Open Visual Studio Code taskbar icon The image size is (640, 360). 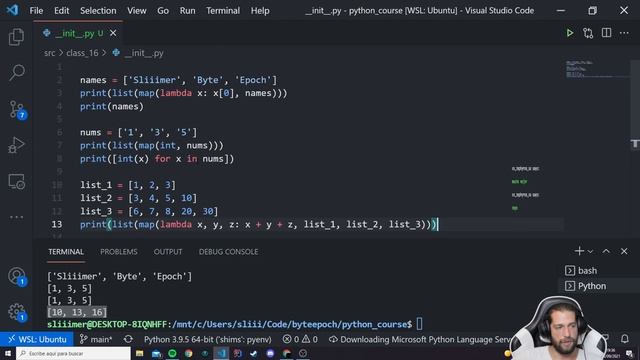pyautogui.click(x=221, y=353)
